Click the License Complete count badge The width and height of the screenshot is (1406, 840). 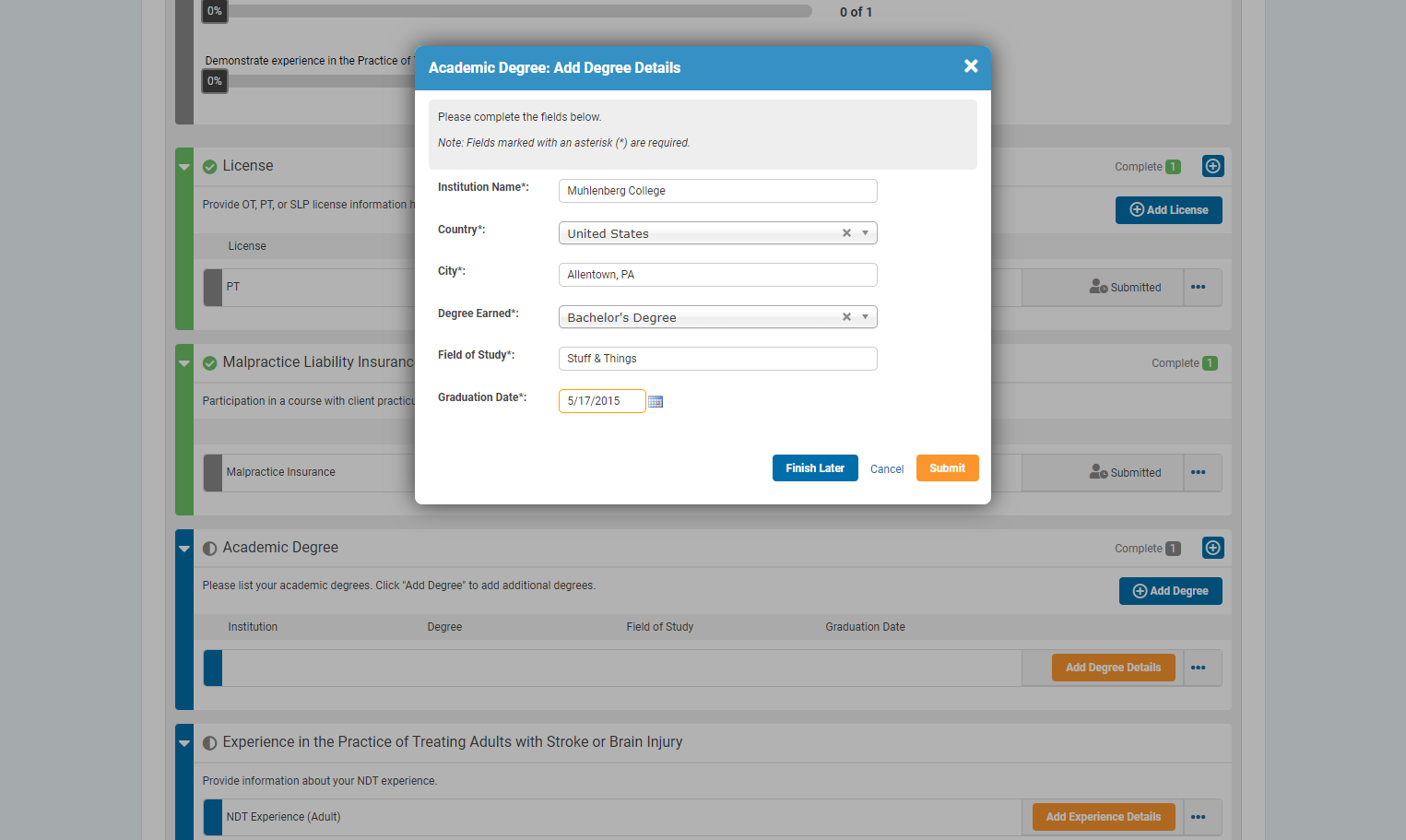pos(1173,167)
